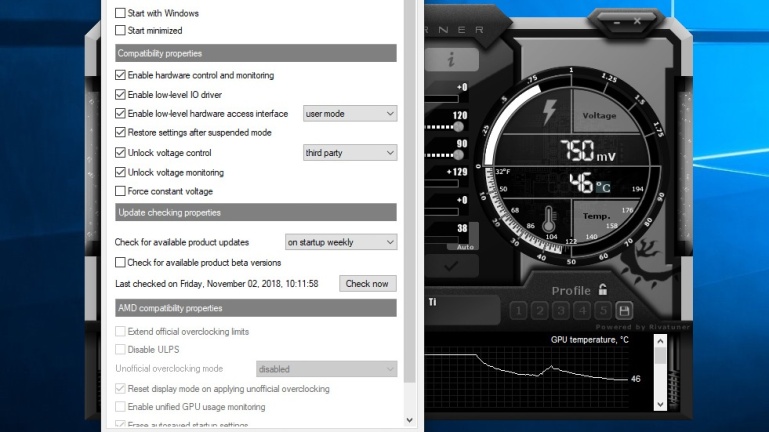
Task: Click the Voltage gauge label
Action: (599, 116)
